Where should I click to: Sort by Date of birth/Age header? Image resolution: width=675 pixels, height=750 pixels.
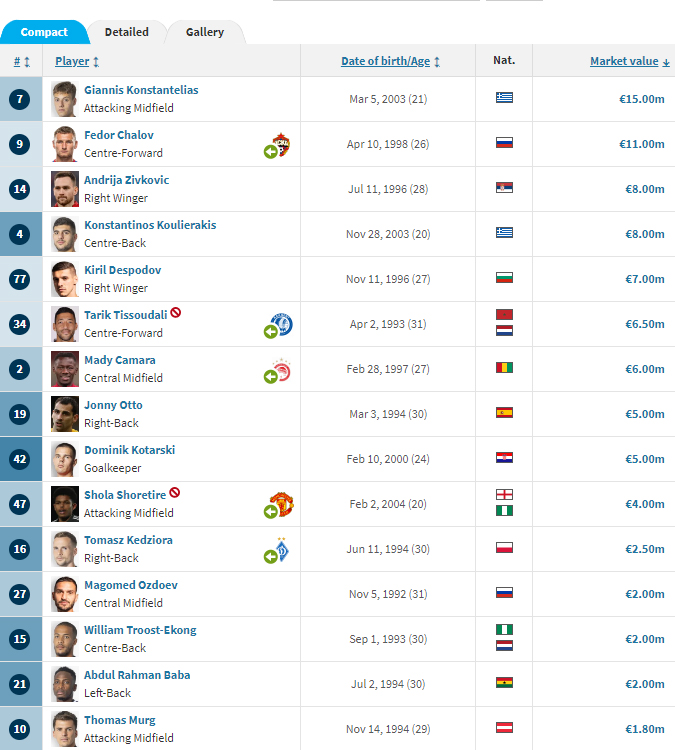point(390,61)
